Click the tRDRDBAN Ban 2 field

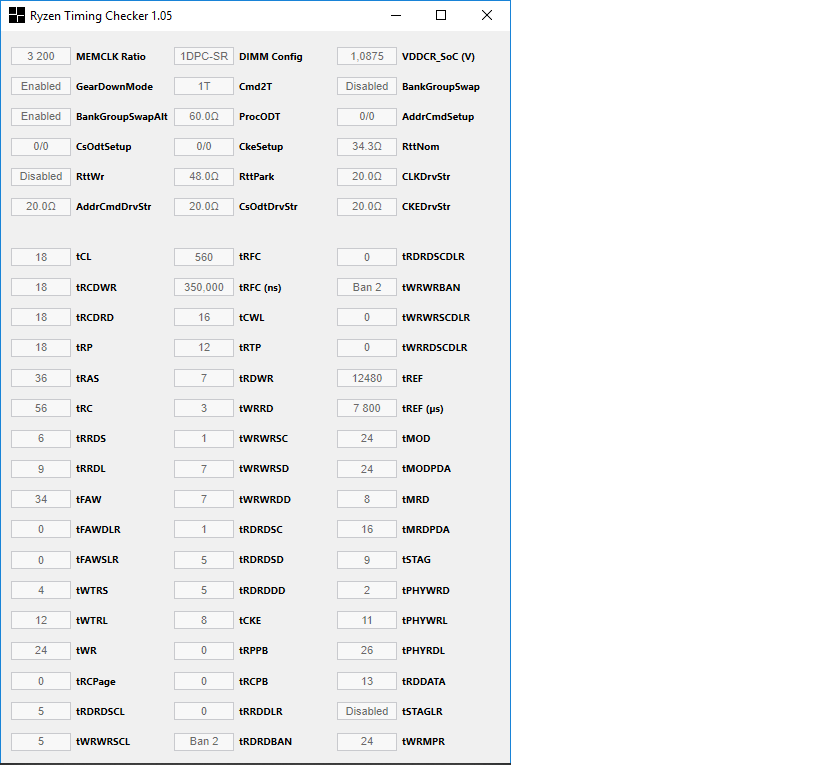tap(204, 742)
